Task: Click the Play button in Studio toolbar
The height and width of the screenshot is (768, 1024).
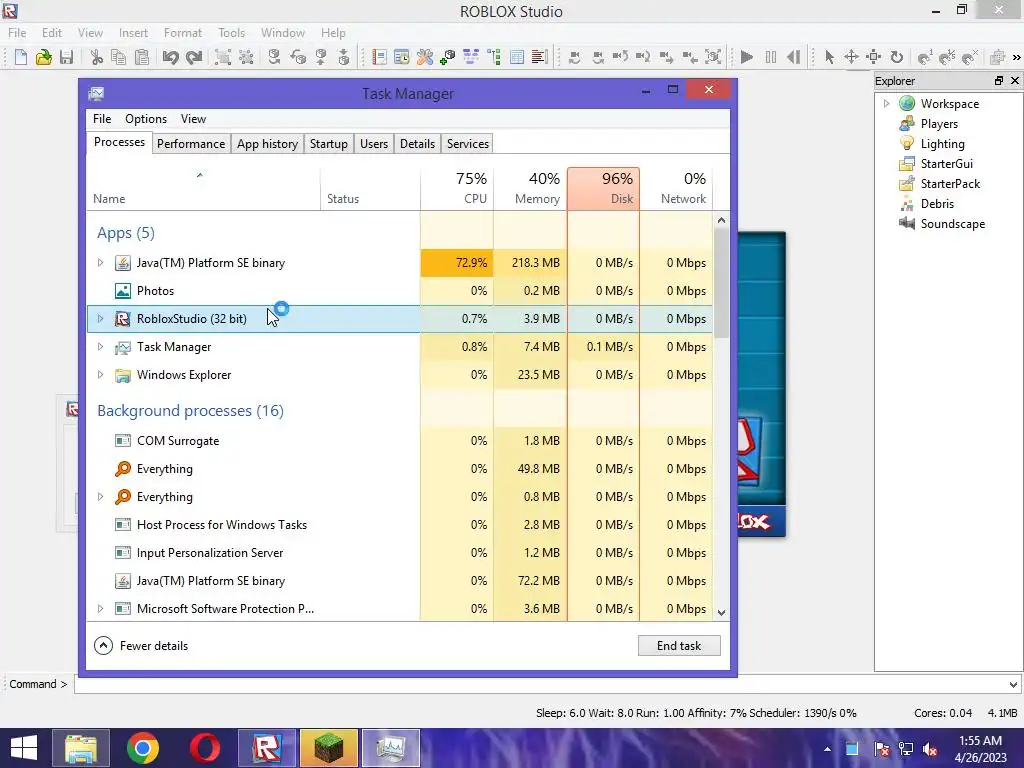Action: pyautogui.click(x=746, y=57)
